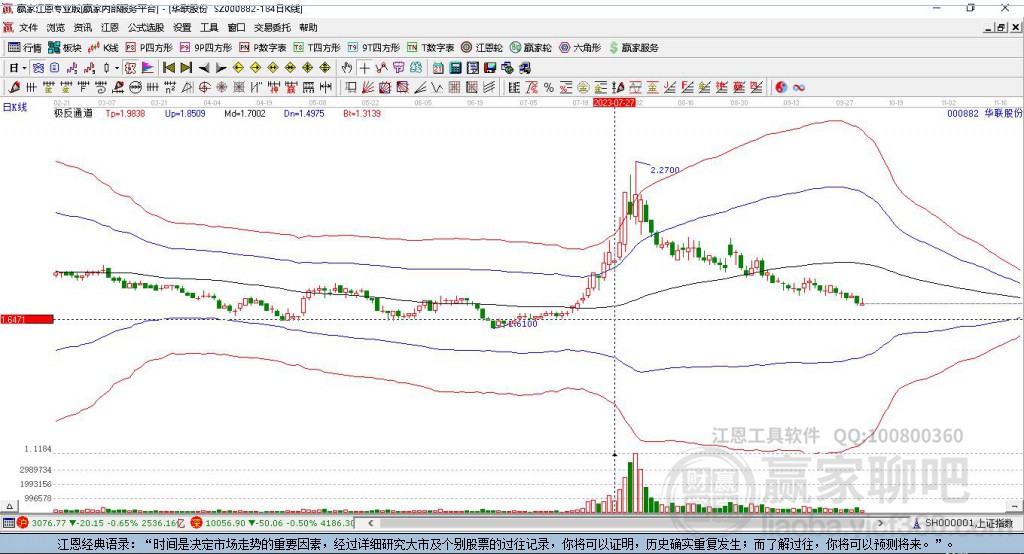Click horizontal scrollbar left arrow
Viewport: 1024px width, 554px height.
pos(371,523)
